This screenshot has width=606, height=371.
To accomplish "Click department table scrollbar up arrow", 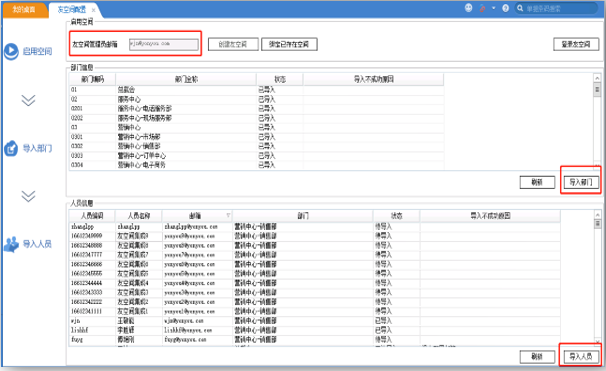I will 597,78.
